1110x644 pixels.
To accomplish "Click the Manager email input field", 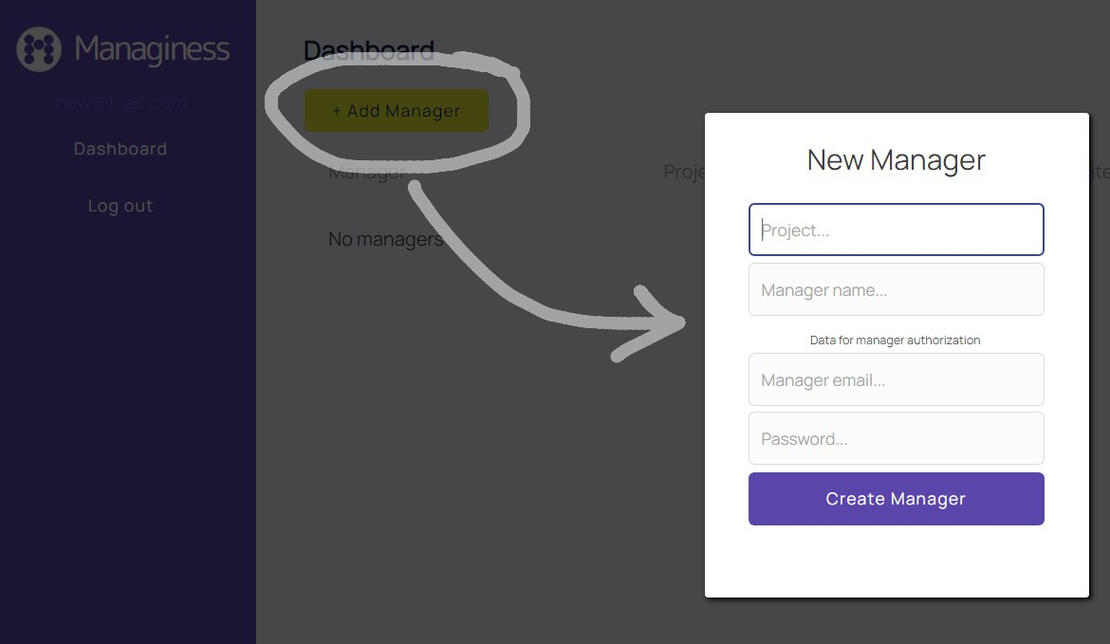I will (896, 379).
